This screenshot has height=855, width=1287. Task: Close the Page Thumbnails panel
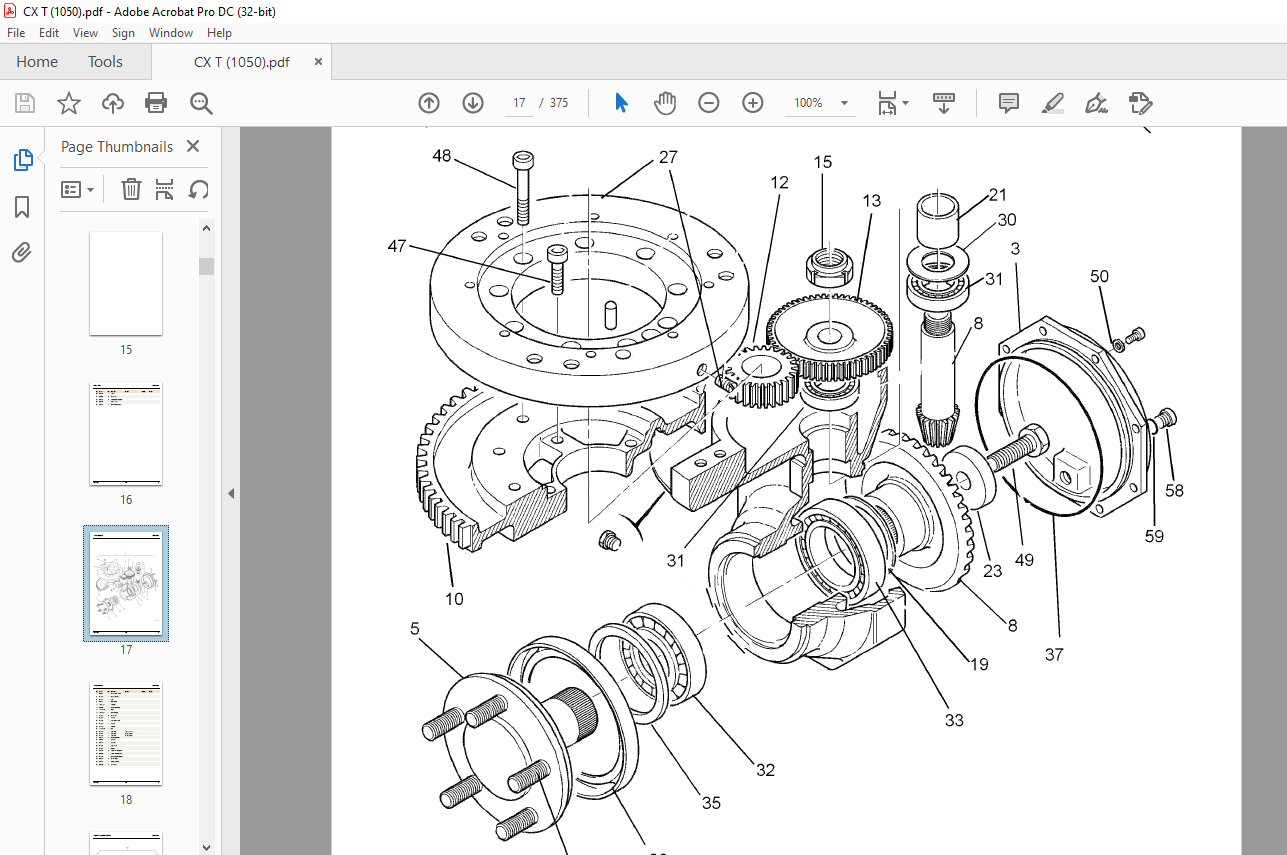(x=193, y=147)
